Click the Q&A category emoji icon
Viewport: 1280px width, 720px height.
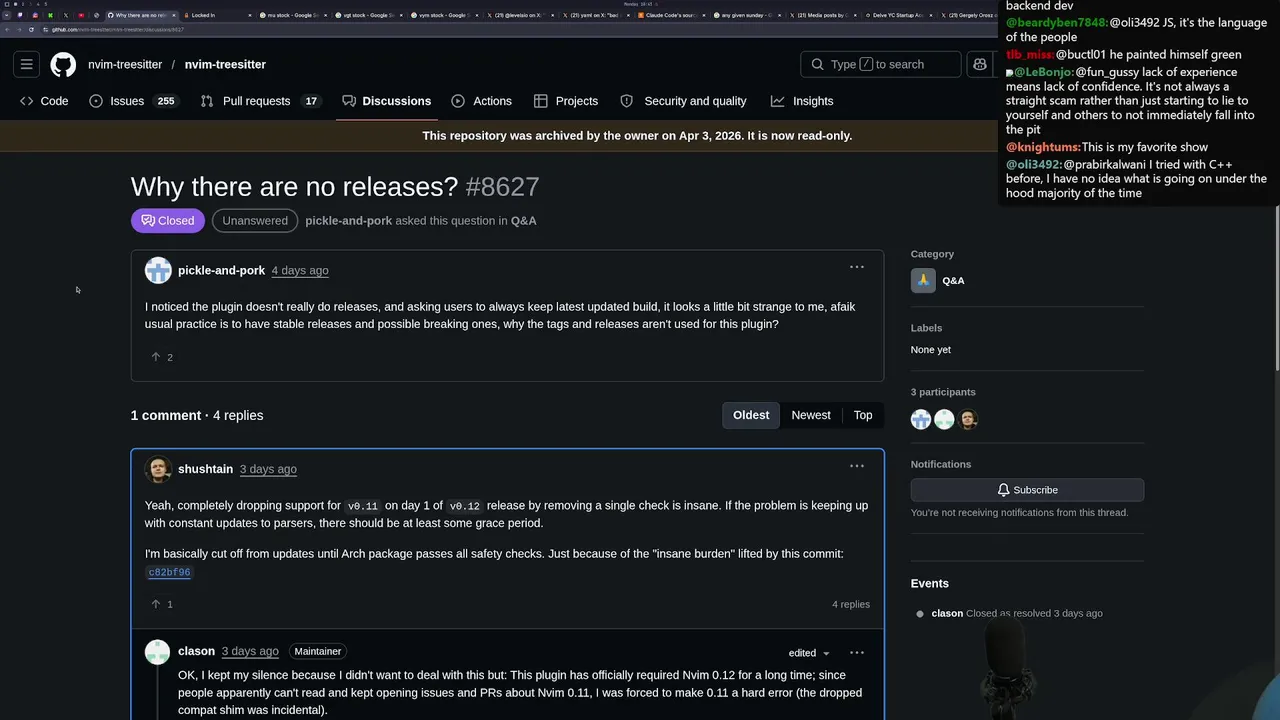(923, 281)
